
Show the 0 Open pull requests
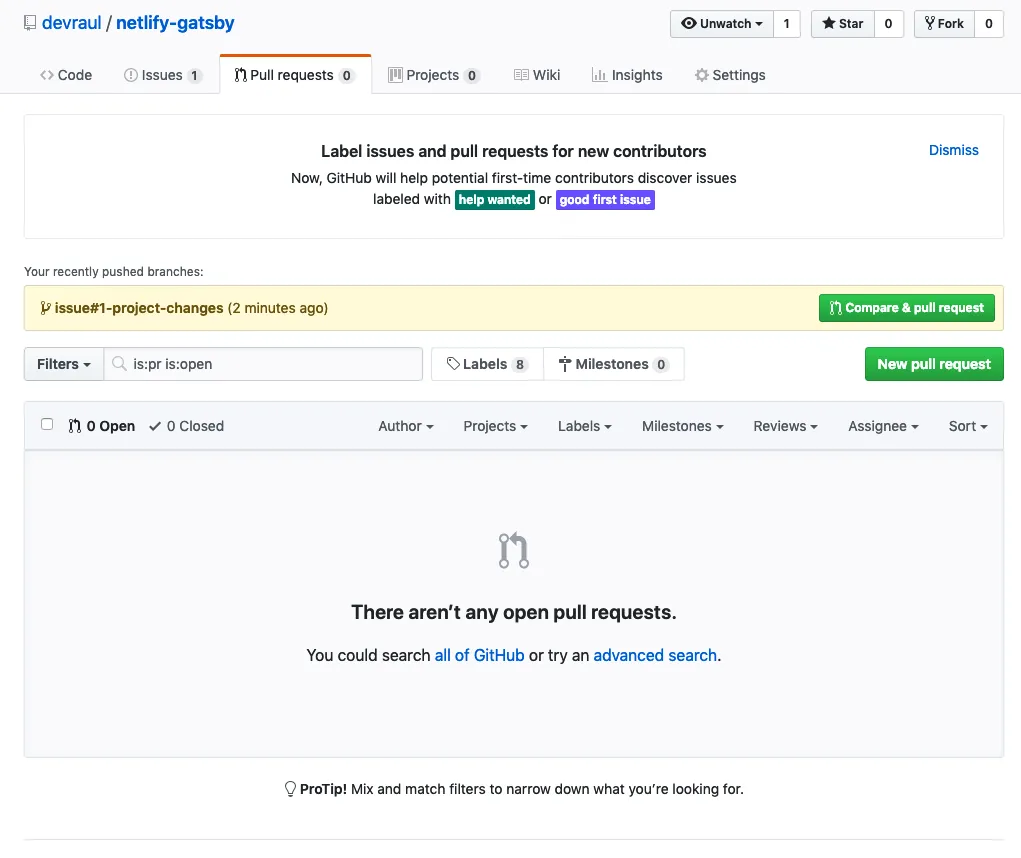point(102,426)
